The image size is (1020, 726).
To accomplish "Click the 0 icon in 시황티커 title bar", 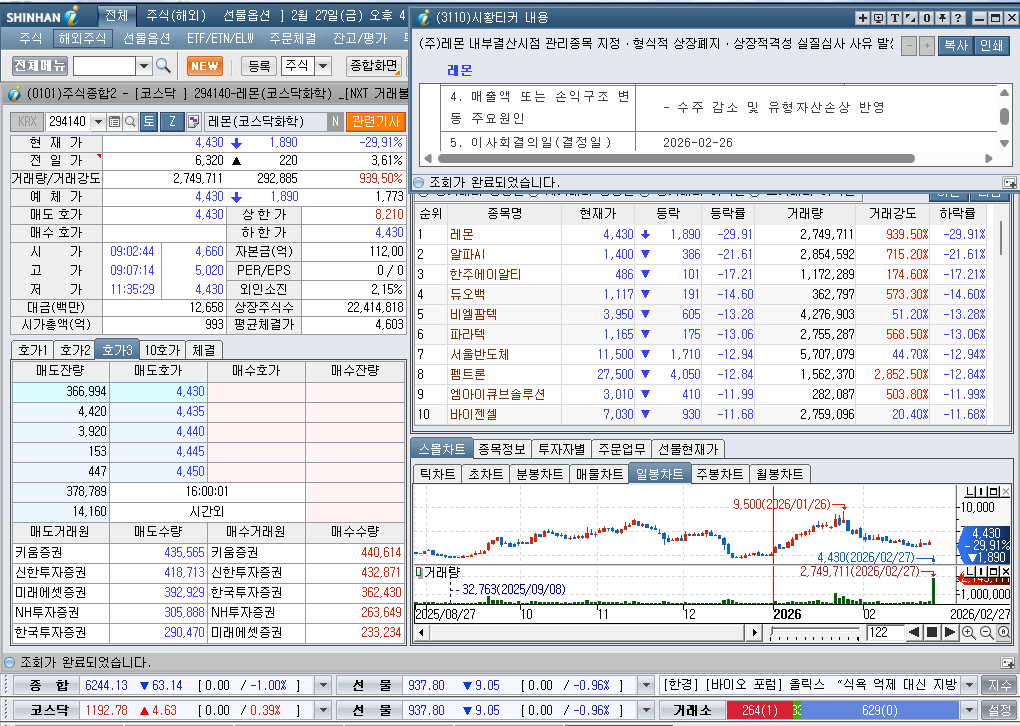I will coord(926,18).
